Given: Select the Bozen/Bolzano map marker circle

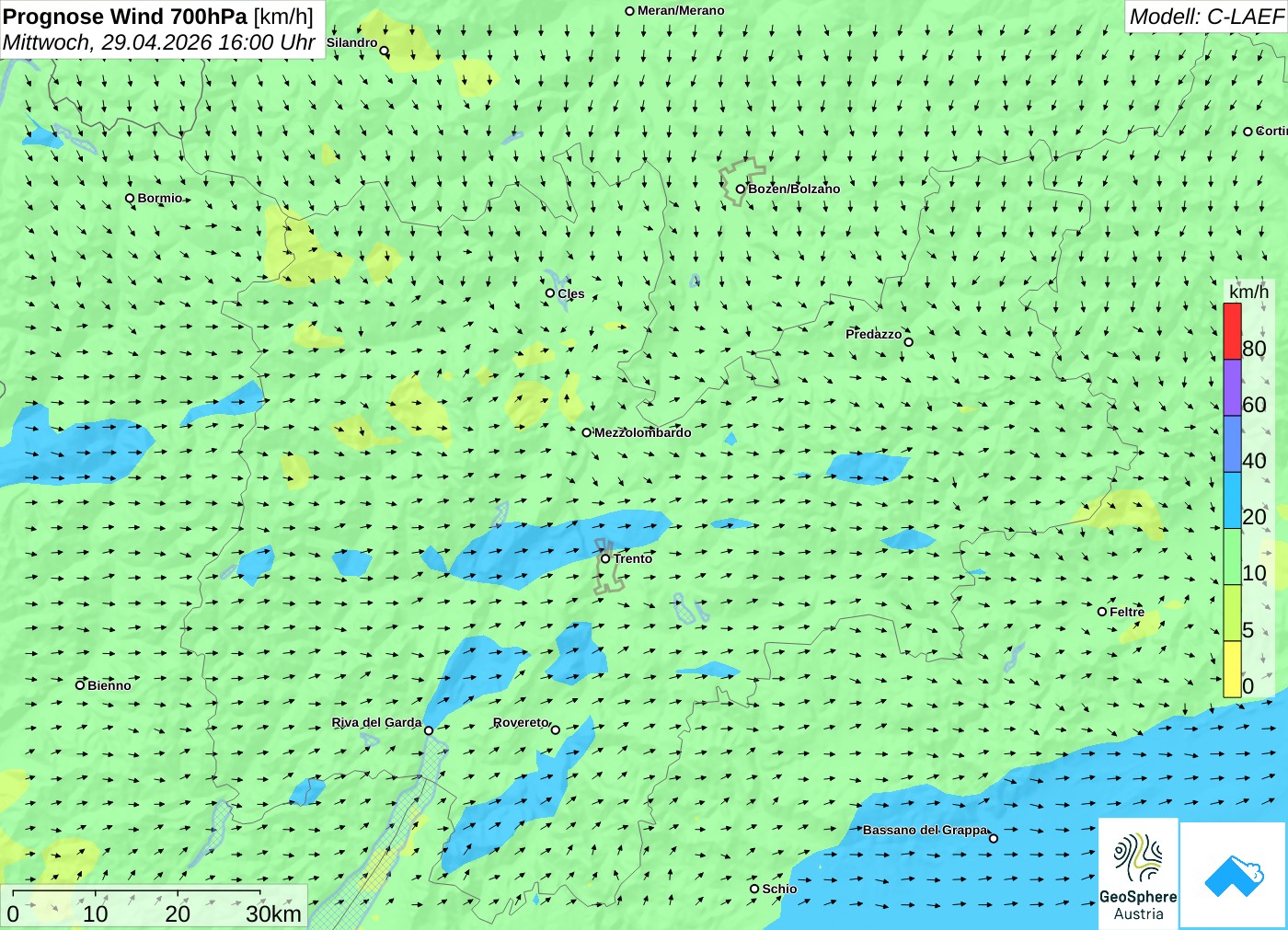Looking at the screenshot, I should 741,189.
